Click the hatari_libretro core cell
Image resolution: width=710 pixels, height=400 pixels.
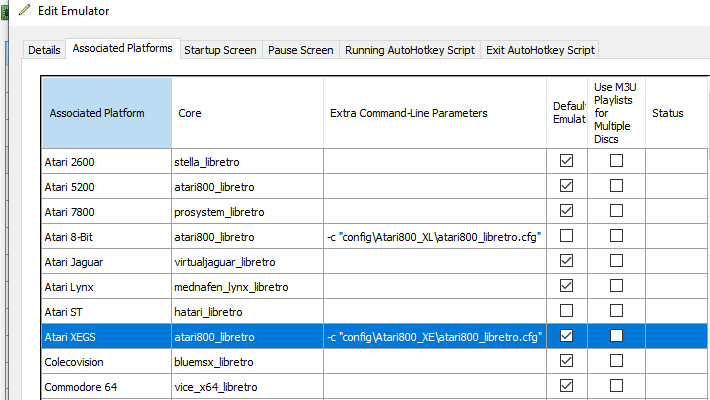(248, 312)
